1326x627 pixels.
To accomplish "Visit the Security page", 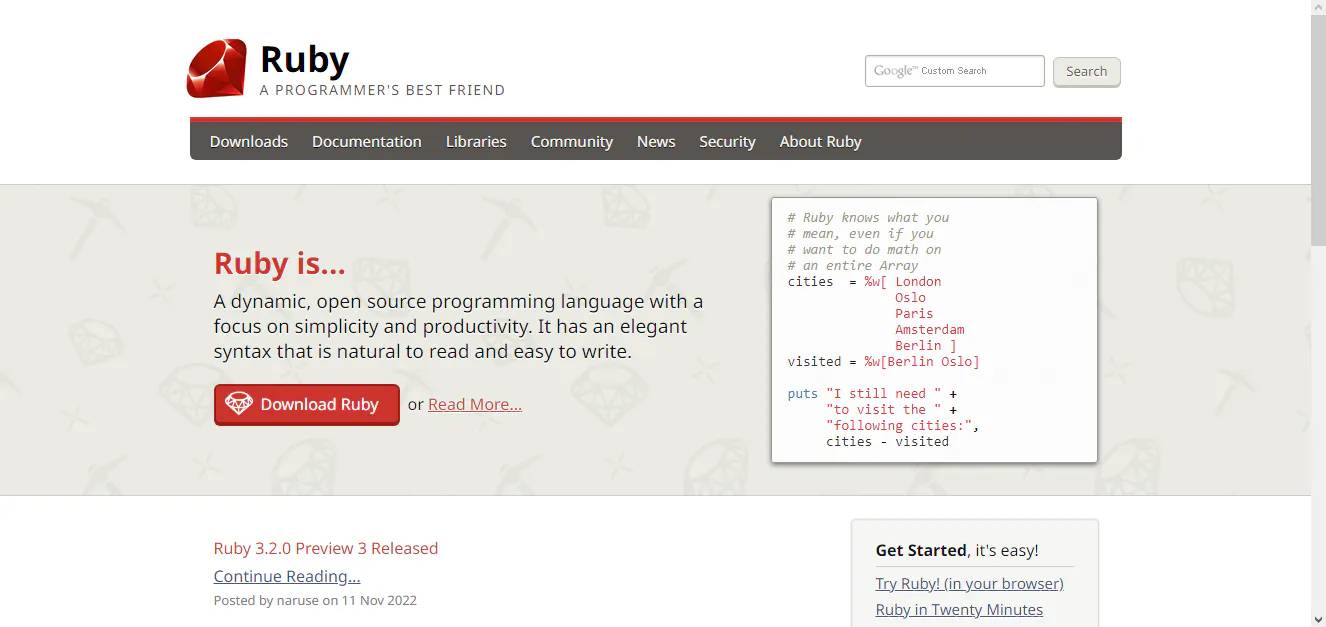I will click(x=727, y=141).
